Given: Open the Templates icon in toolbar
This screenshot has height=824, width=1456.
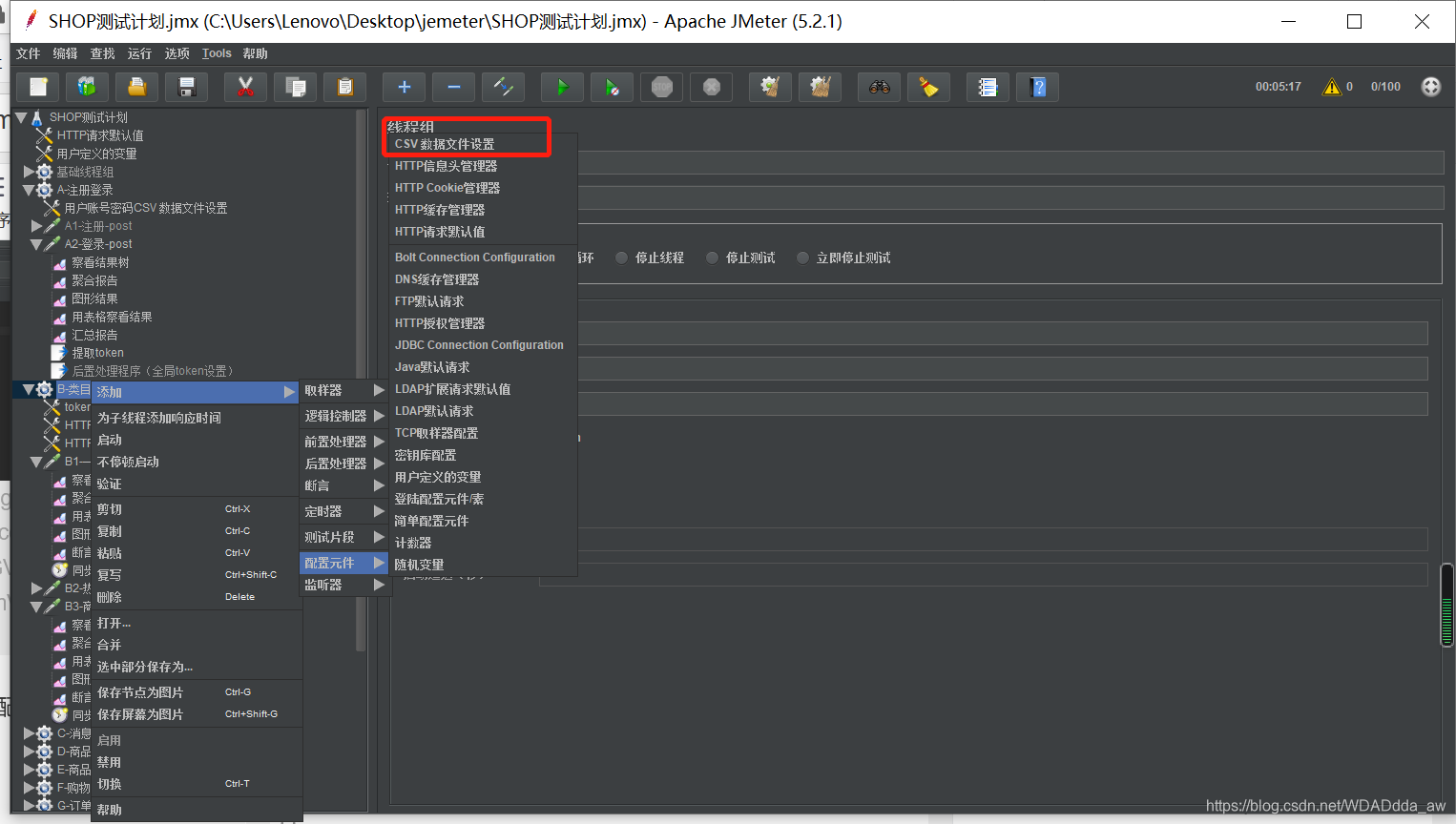Looking at the screenshot, I should click(x=87, y=87).
